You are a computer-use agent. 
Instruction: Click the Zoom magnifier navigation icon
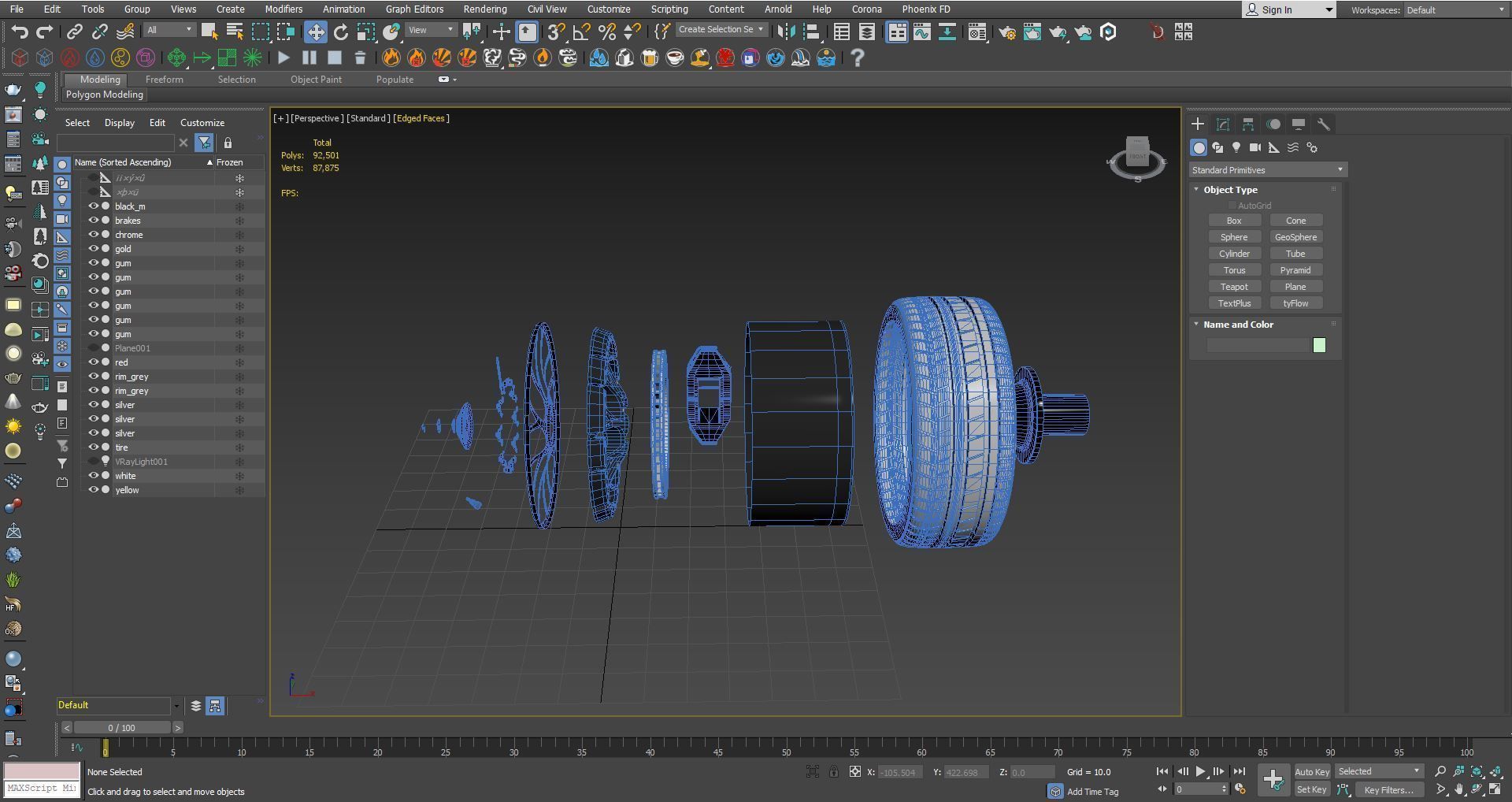[x=1440, y=771]
